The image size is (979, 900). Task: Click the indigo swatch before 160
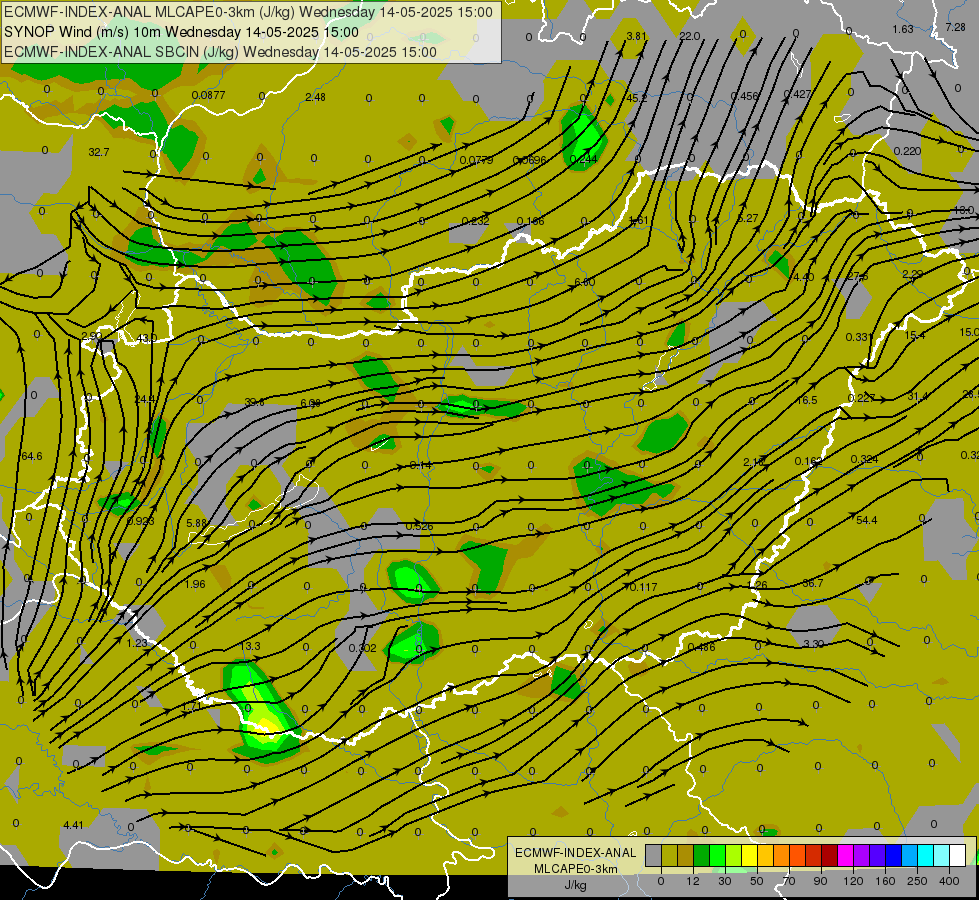click(x=877, y=855)
